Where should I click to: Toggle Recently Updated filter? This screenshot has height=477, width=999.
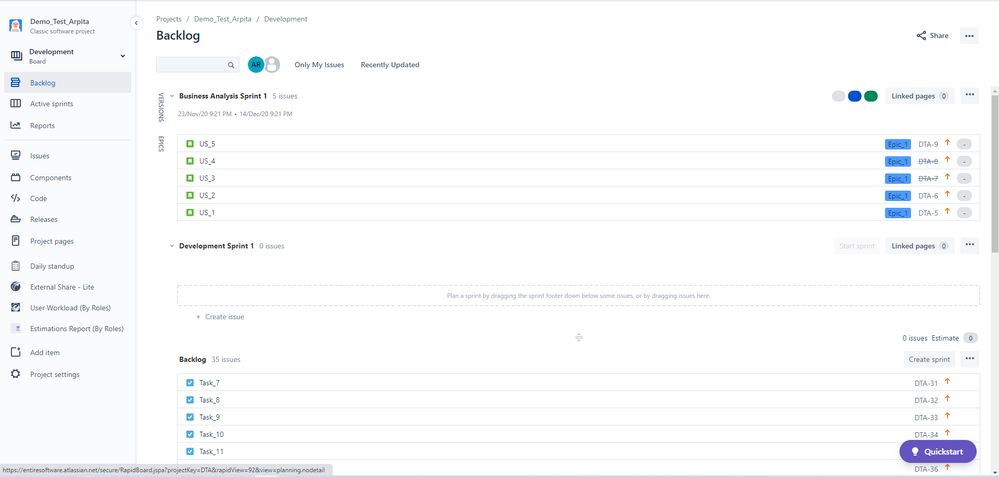(390, 65)
